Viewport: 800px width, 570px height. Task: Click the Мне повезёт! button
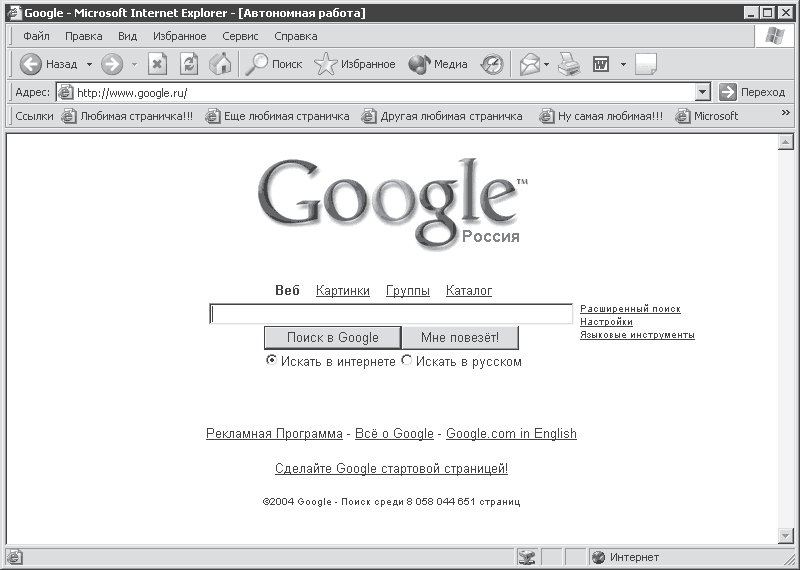tap(460, 338)
